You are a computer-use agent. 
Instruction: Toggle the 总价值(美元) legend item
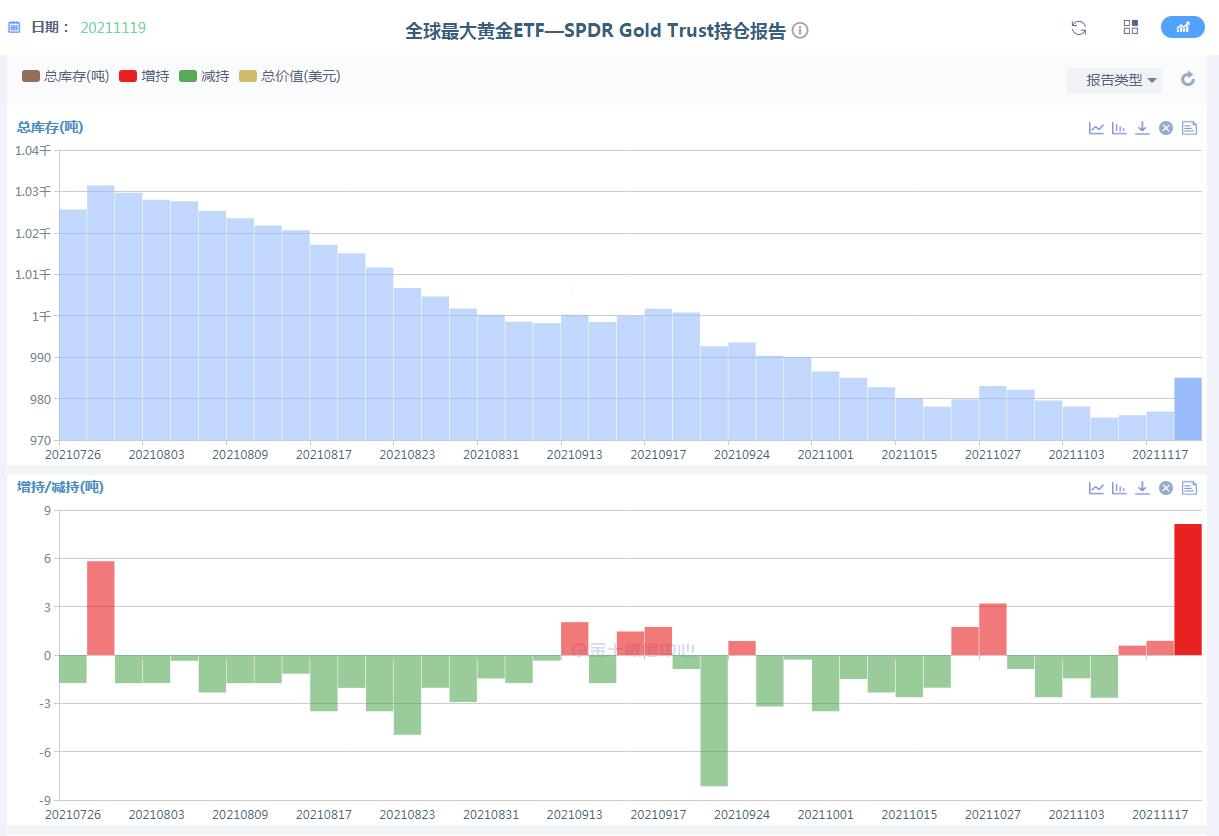[x=289, y=76]
